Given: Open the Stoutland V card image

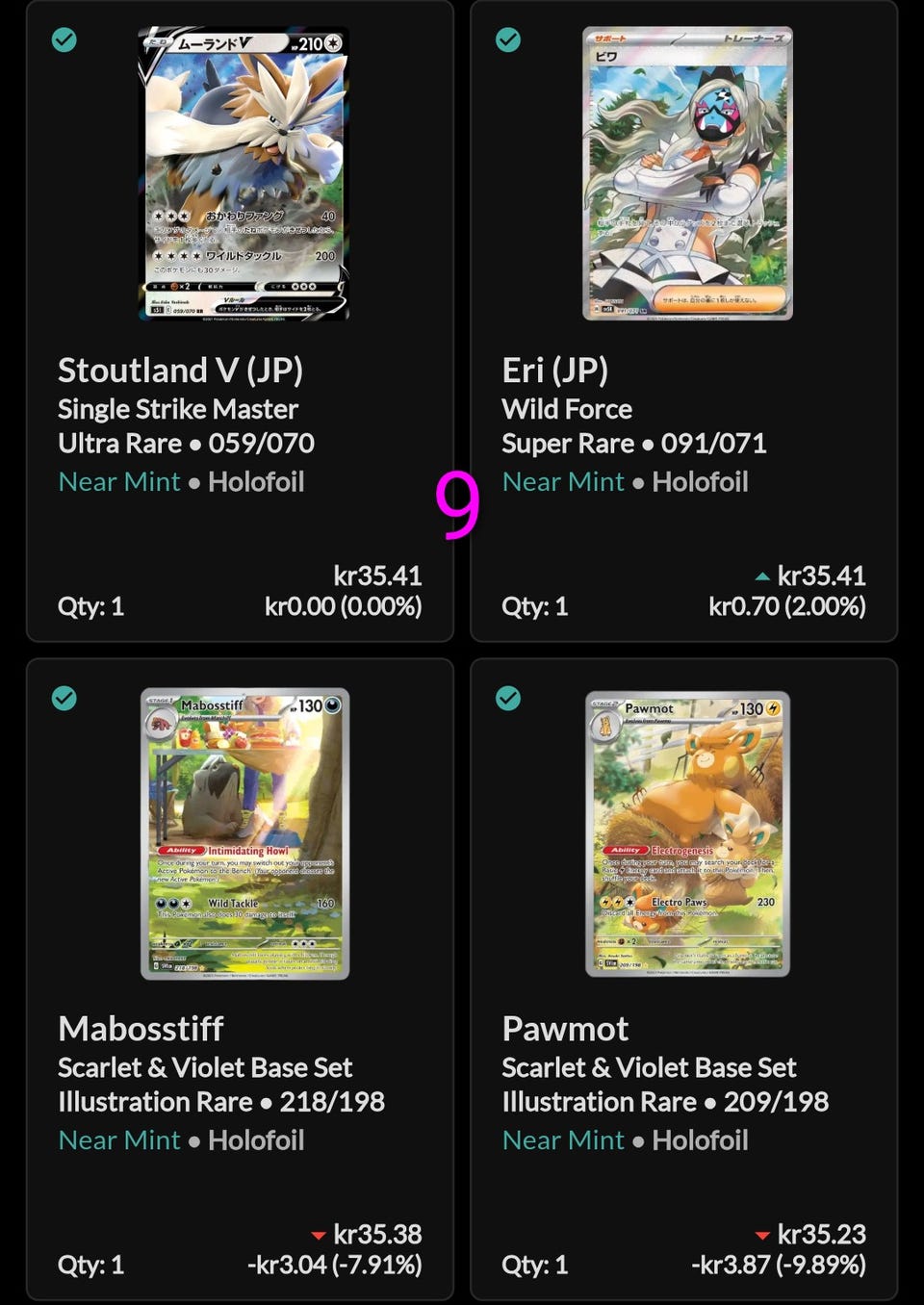Looking at the screenshot, I should [244, 173].
